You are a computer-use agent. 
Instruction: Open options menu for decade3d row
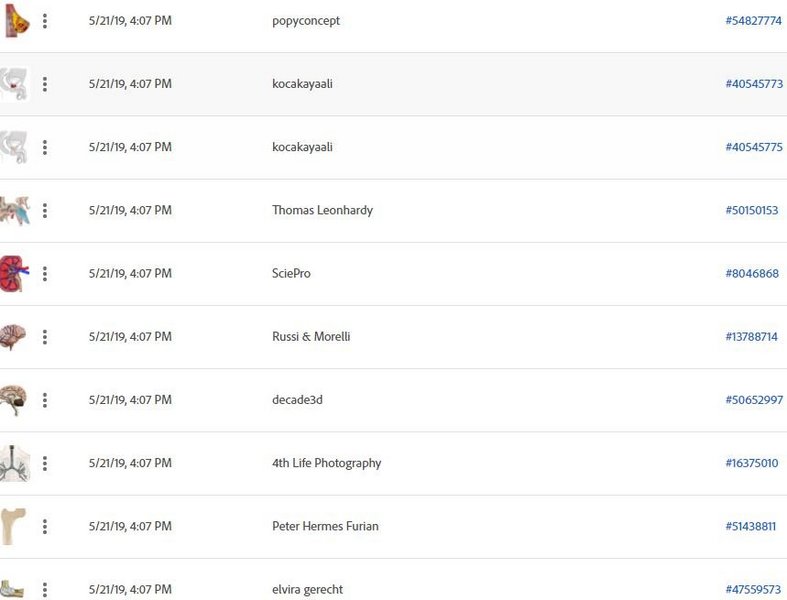(45, 401)
